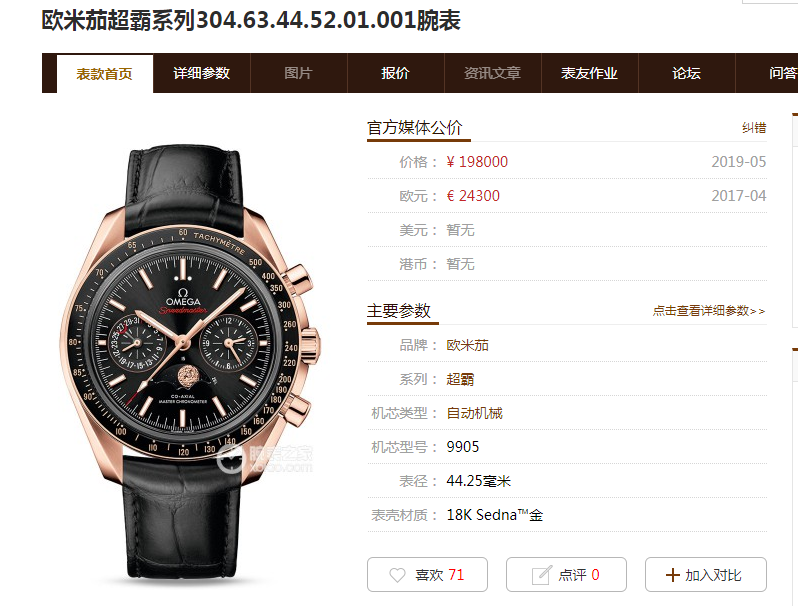Click the 自动机械 movement type link

pos(474,413)
